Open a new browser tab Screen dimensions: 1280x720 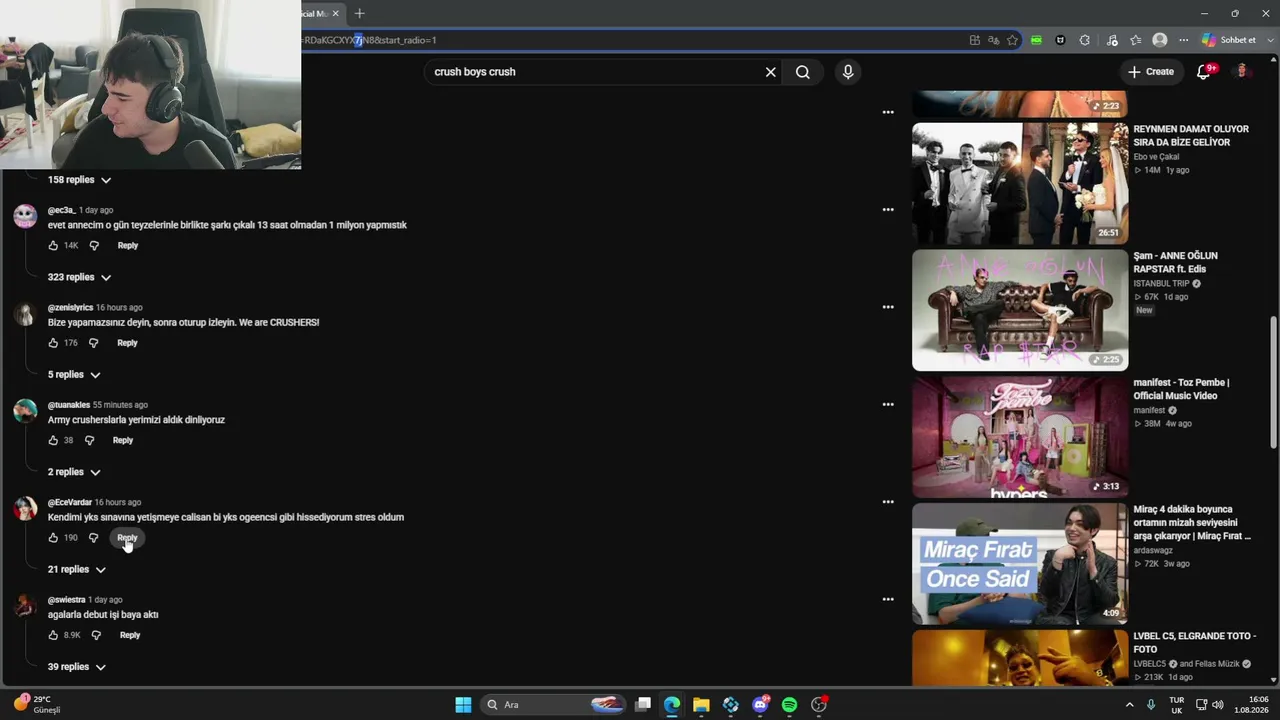pos(360,13)
